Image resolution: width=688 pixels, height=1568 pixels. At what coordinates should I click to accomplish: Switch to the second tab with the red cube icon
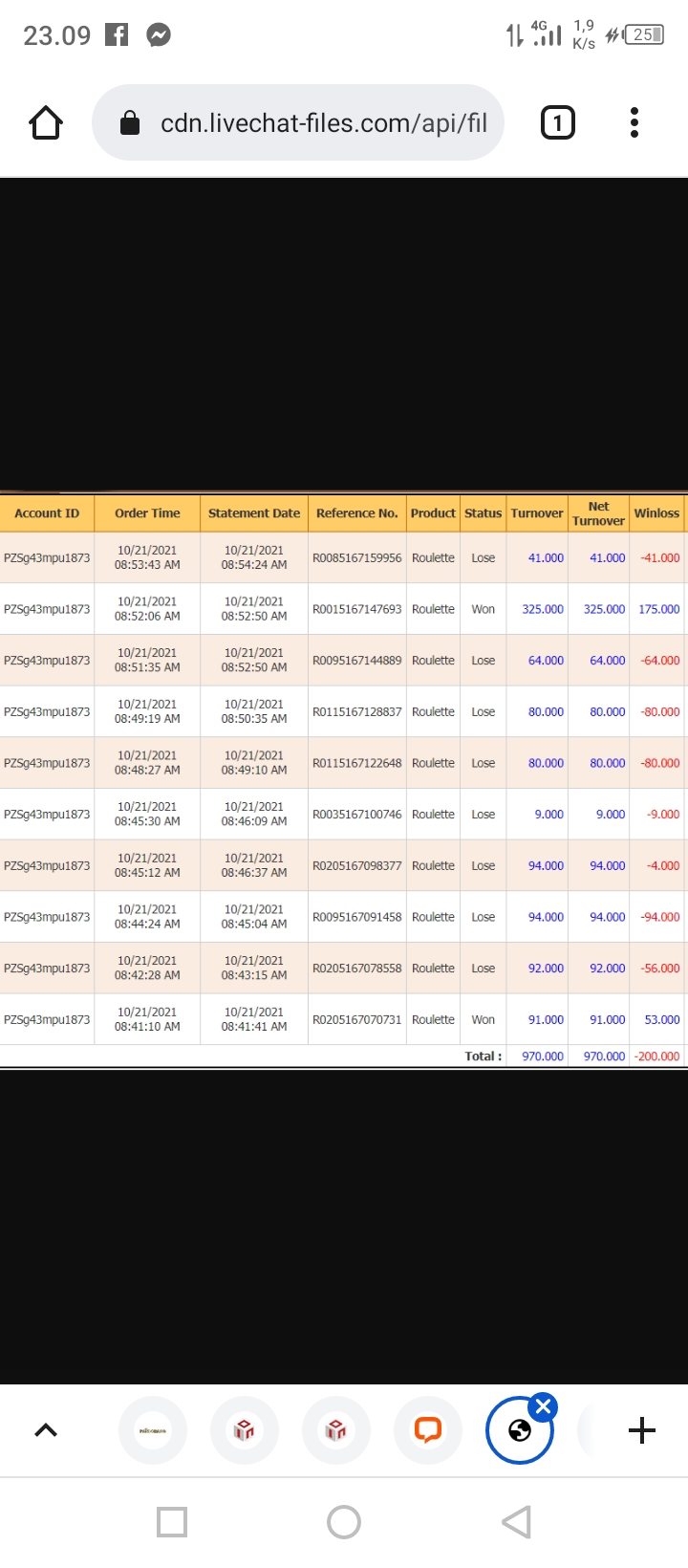pyautogui.click(x=245, y=1430)
